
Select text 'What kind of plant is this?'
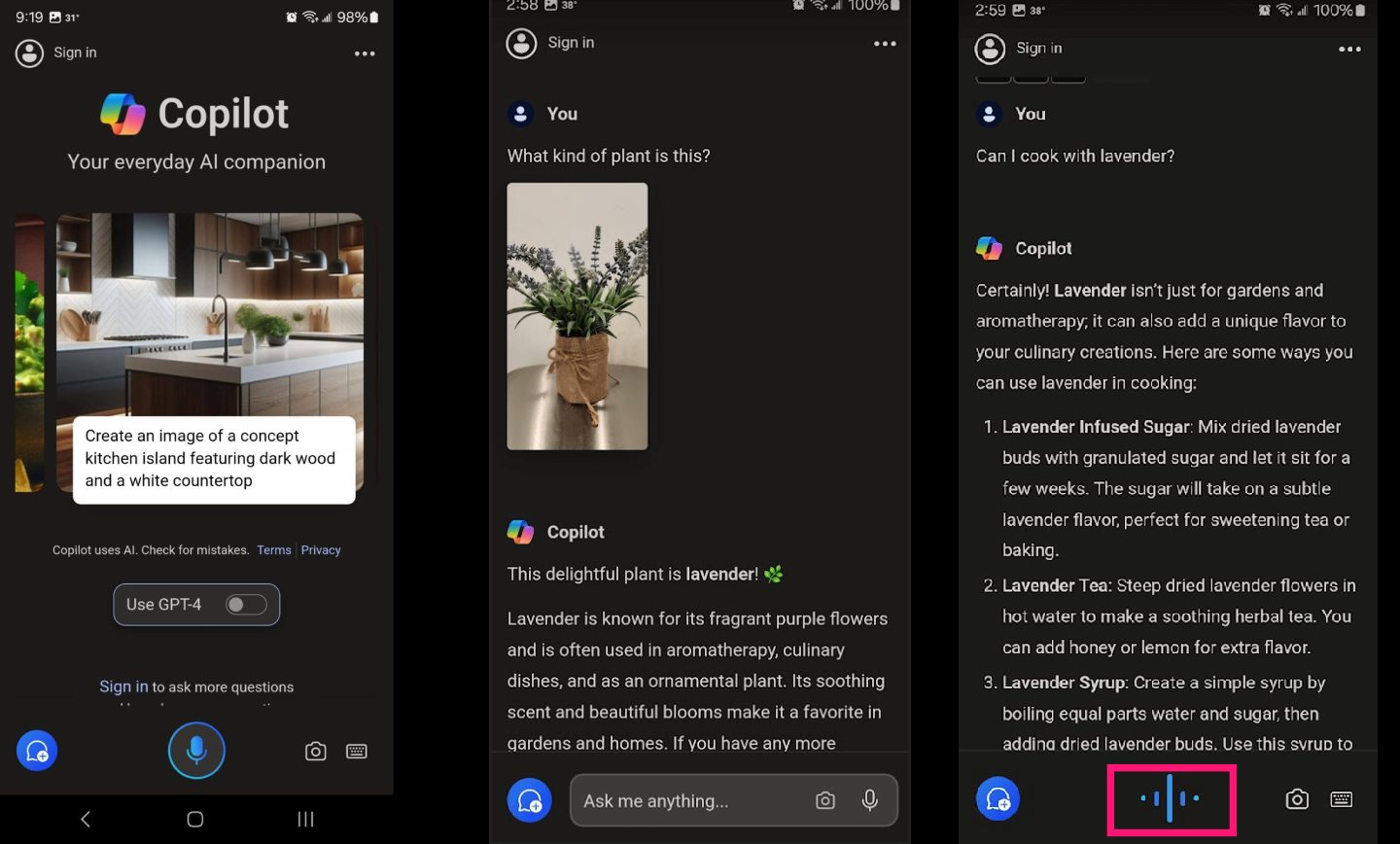[609, 156]
